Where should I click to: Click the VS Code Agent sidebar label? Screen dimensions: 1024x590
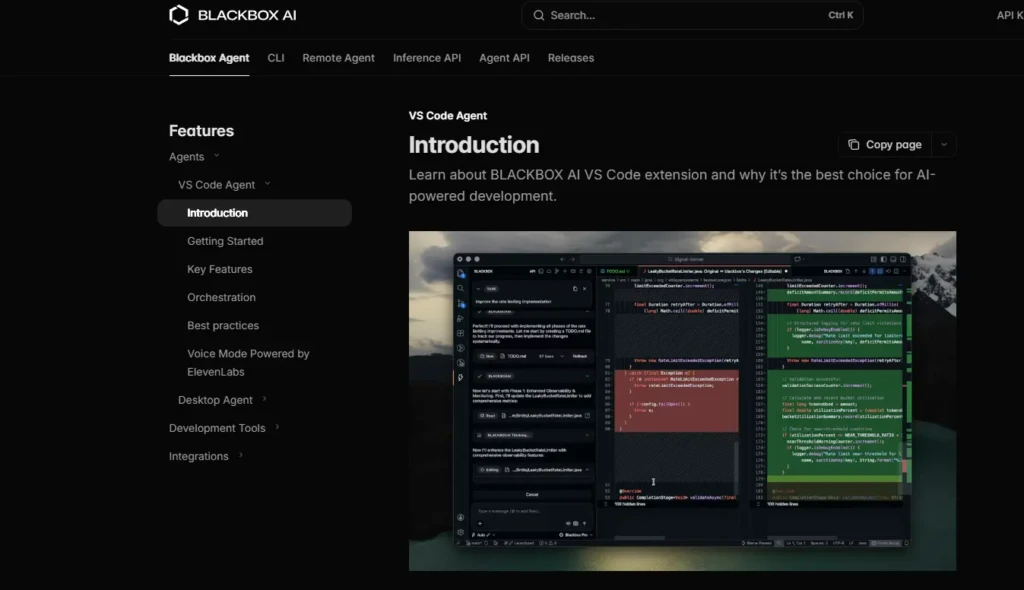point(216,185)
